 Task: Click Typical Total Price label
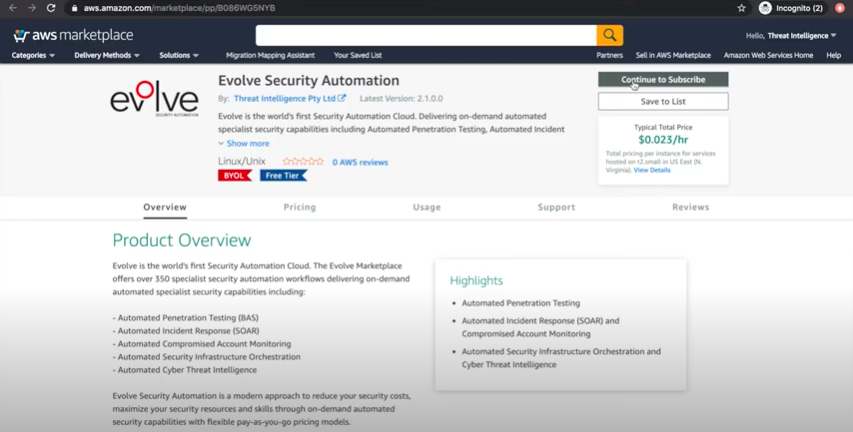pyautogui.click(x=663, y=127)
